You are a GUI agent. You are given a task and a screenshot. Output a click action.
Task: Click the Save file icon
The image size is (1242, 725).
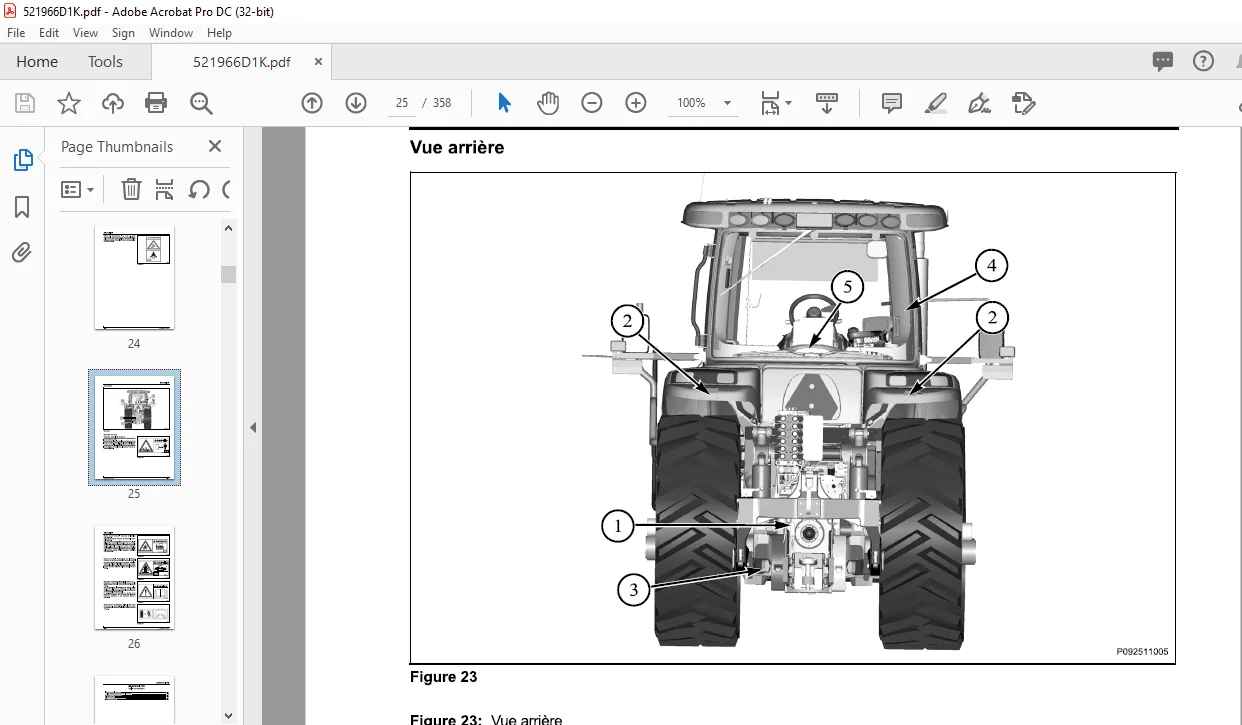[x=25, y=103]
